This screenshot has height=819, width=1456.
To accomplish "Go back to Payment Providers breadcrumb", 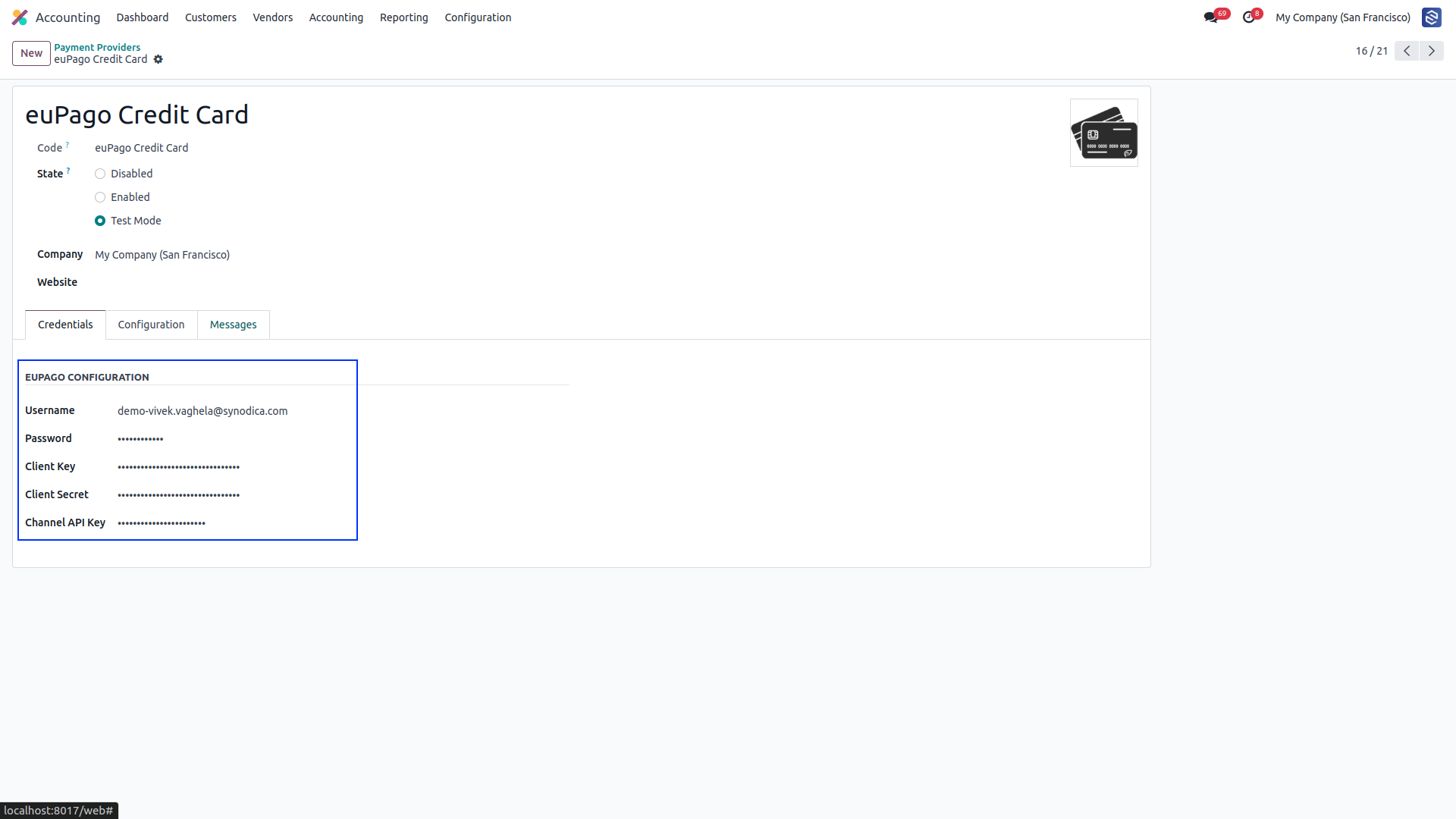I will [97, 47].
